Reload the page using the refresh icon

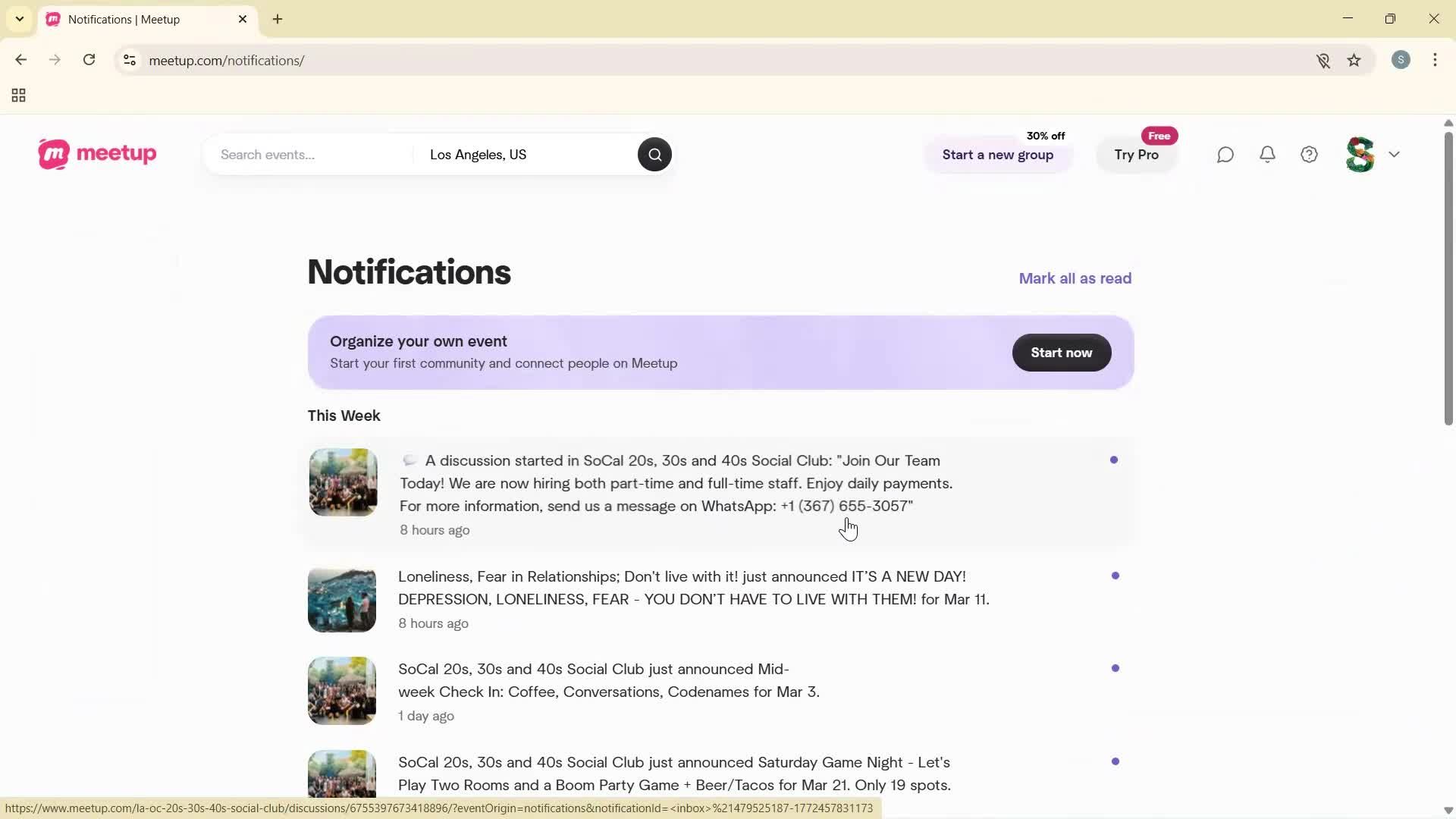click(x=89, y=60)
